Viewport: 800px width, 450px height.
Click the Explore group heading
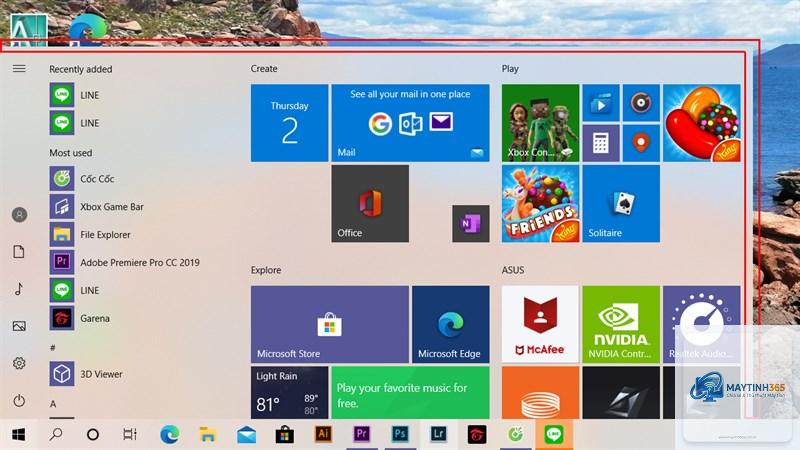266,270
